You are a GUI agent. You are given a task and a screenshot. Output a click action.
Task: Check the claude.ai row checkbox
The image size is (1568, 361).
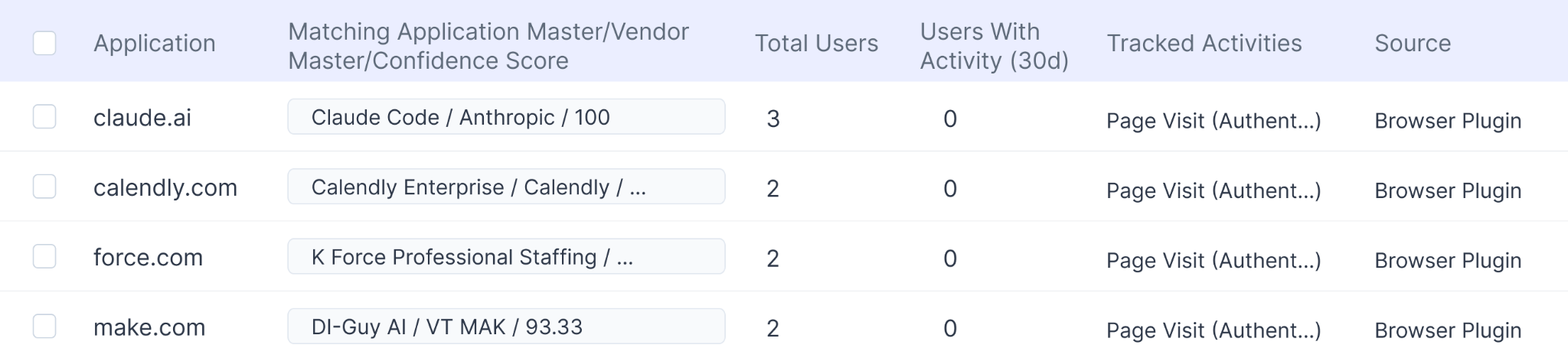(44, 117)
